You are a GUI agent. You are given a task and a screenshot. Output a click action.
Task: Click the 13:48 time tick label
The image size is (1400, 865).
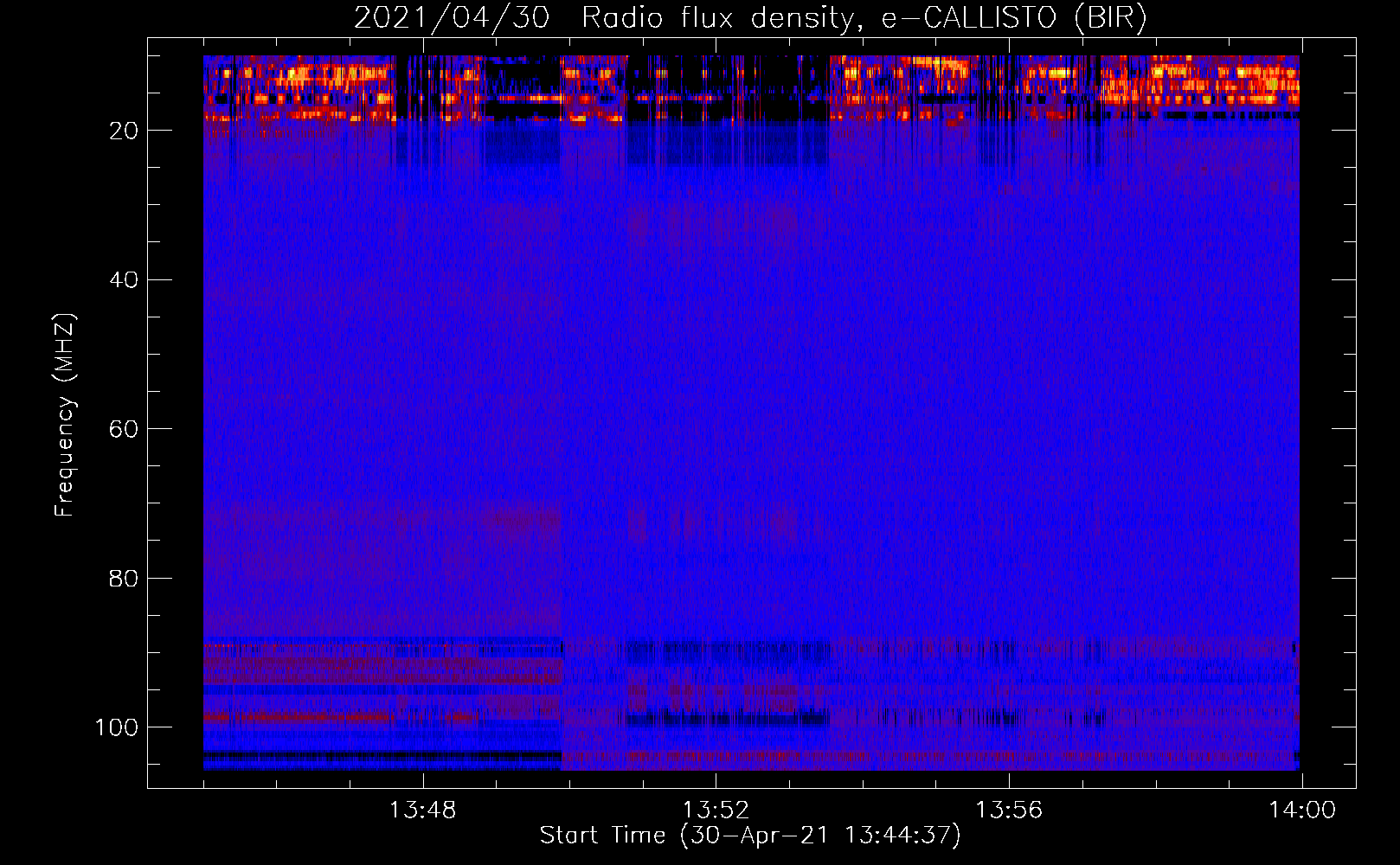(422, 811)
